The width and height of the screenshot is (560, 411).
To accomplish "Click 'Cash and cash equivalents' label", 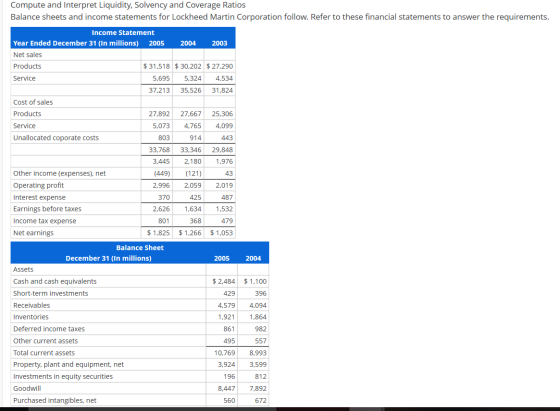I will pyautogui.click(x=55, y=281).
